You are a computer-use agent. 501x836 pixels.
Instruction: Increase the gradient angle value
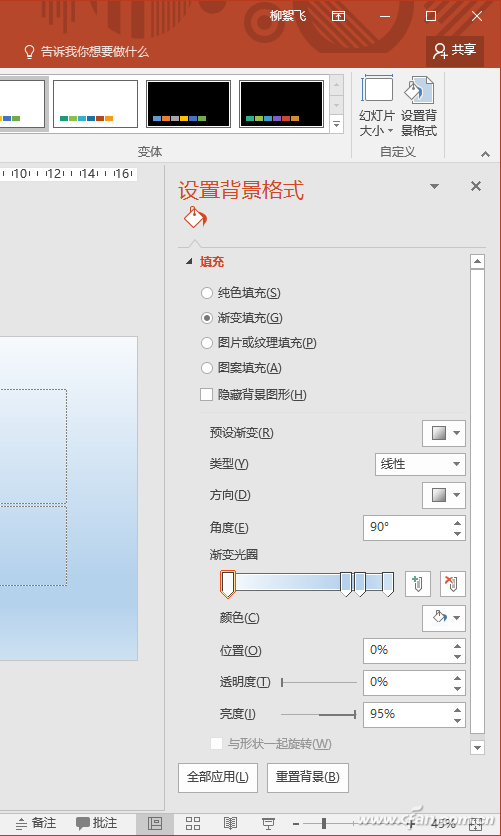457,522
